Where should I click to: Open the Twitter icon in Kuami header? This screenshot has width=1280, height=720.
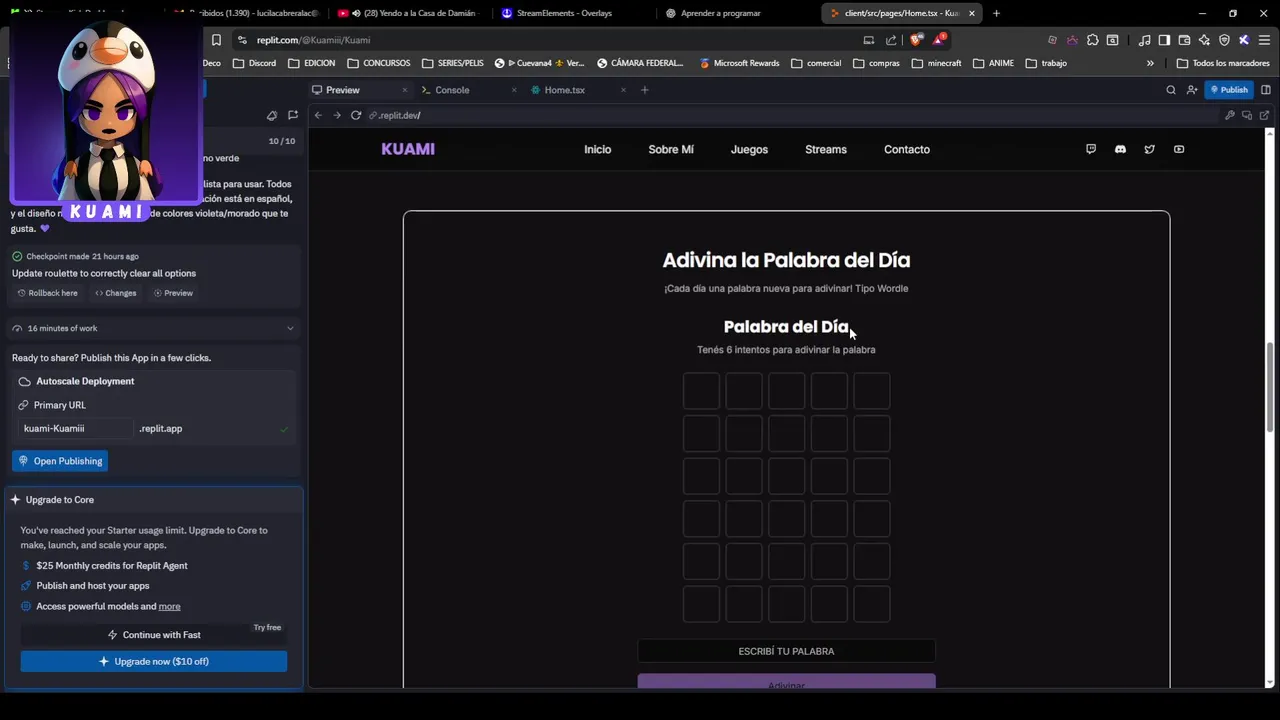1149,149
